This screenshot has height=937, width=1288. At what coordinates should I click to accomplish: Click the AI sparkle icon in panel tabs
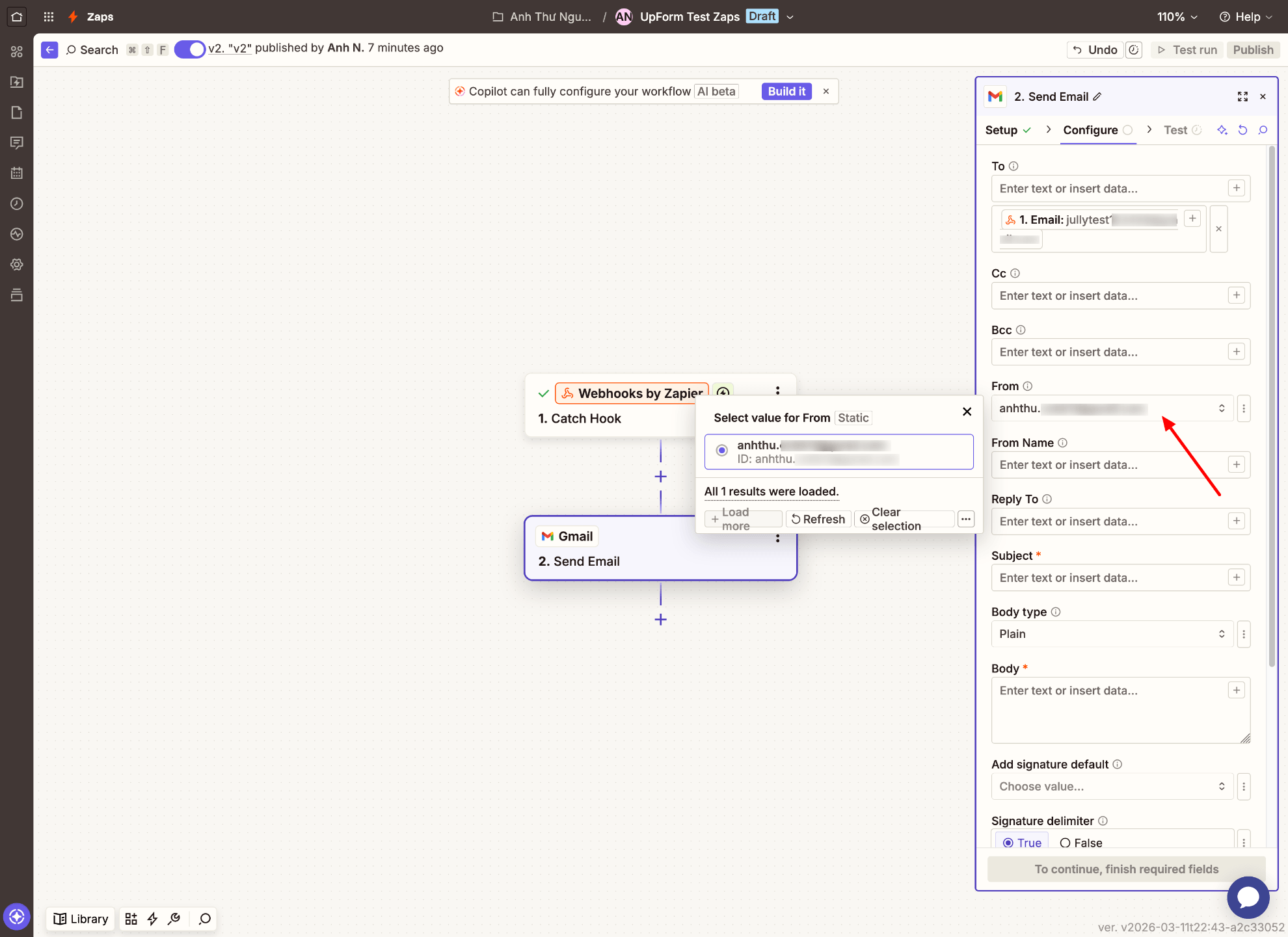tap(1222, 130)
